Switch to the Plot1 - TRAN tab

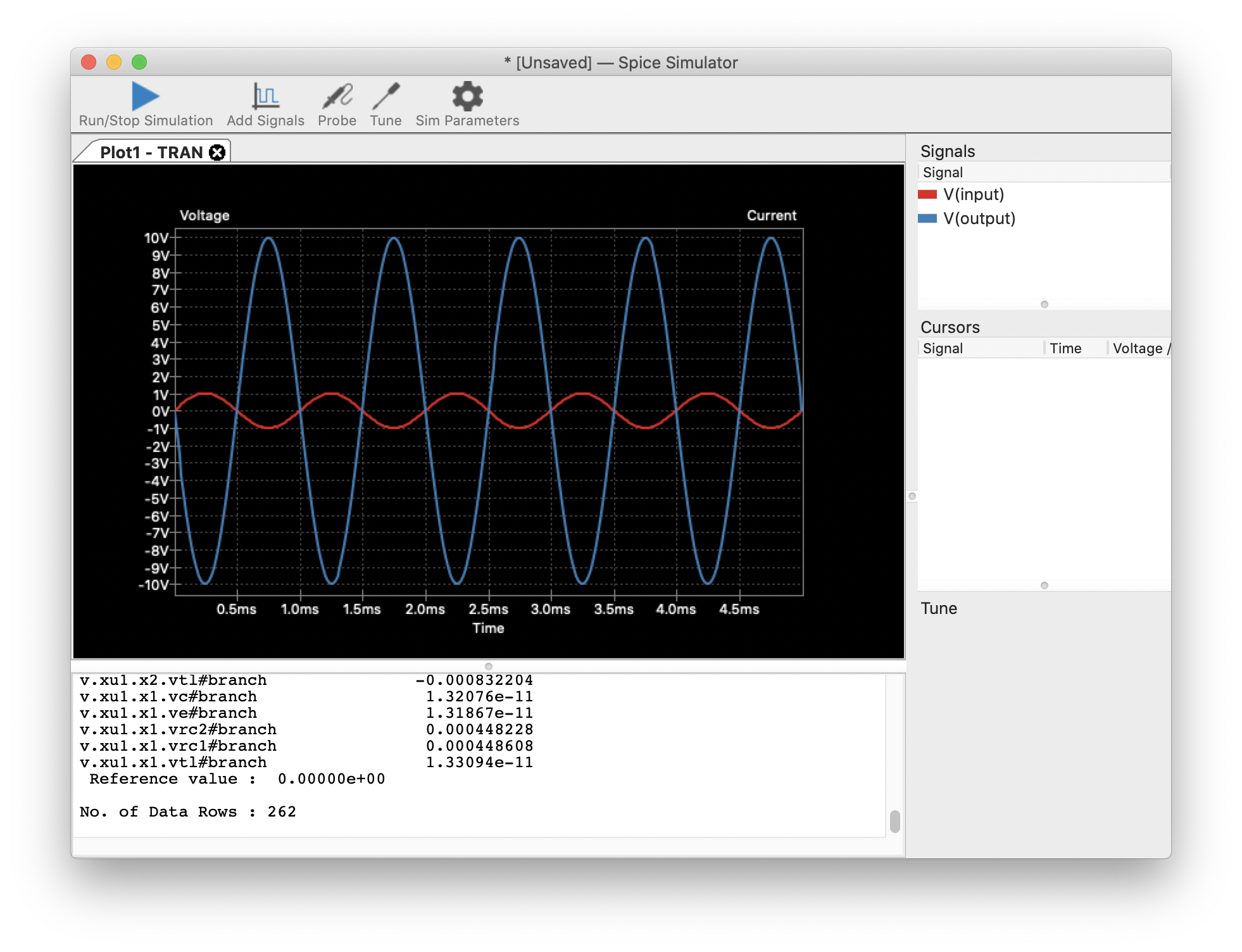coord(151,153)
